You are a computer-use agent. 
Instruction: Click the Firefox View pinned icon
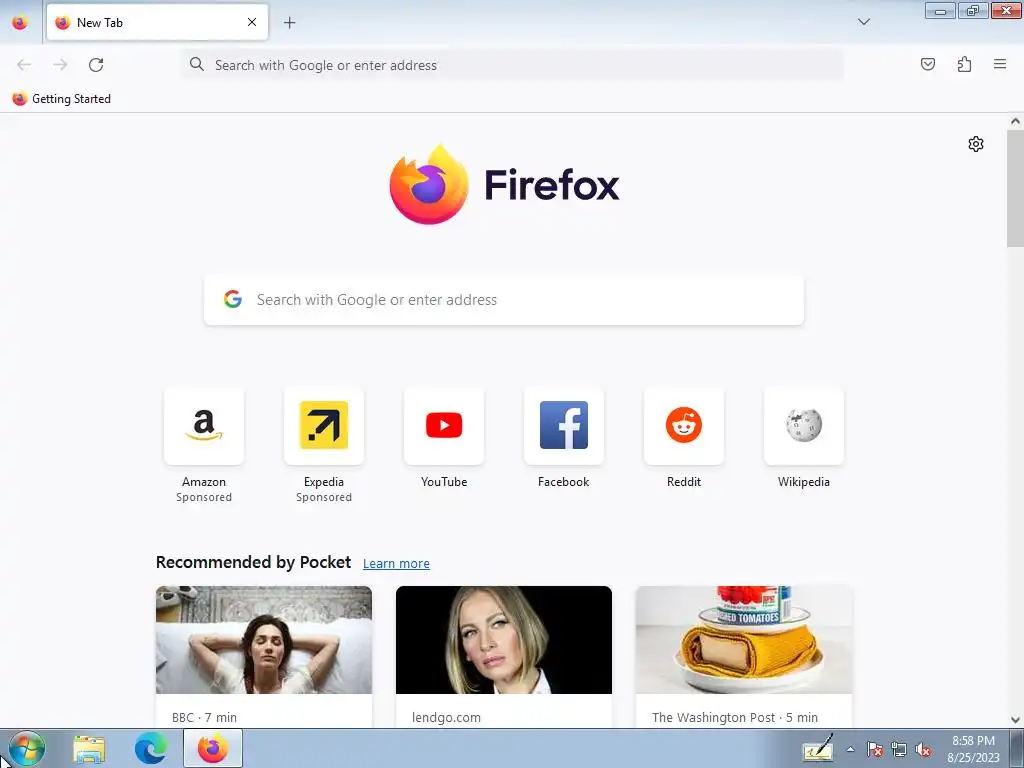tap(20, 23)
